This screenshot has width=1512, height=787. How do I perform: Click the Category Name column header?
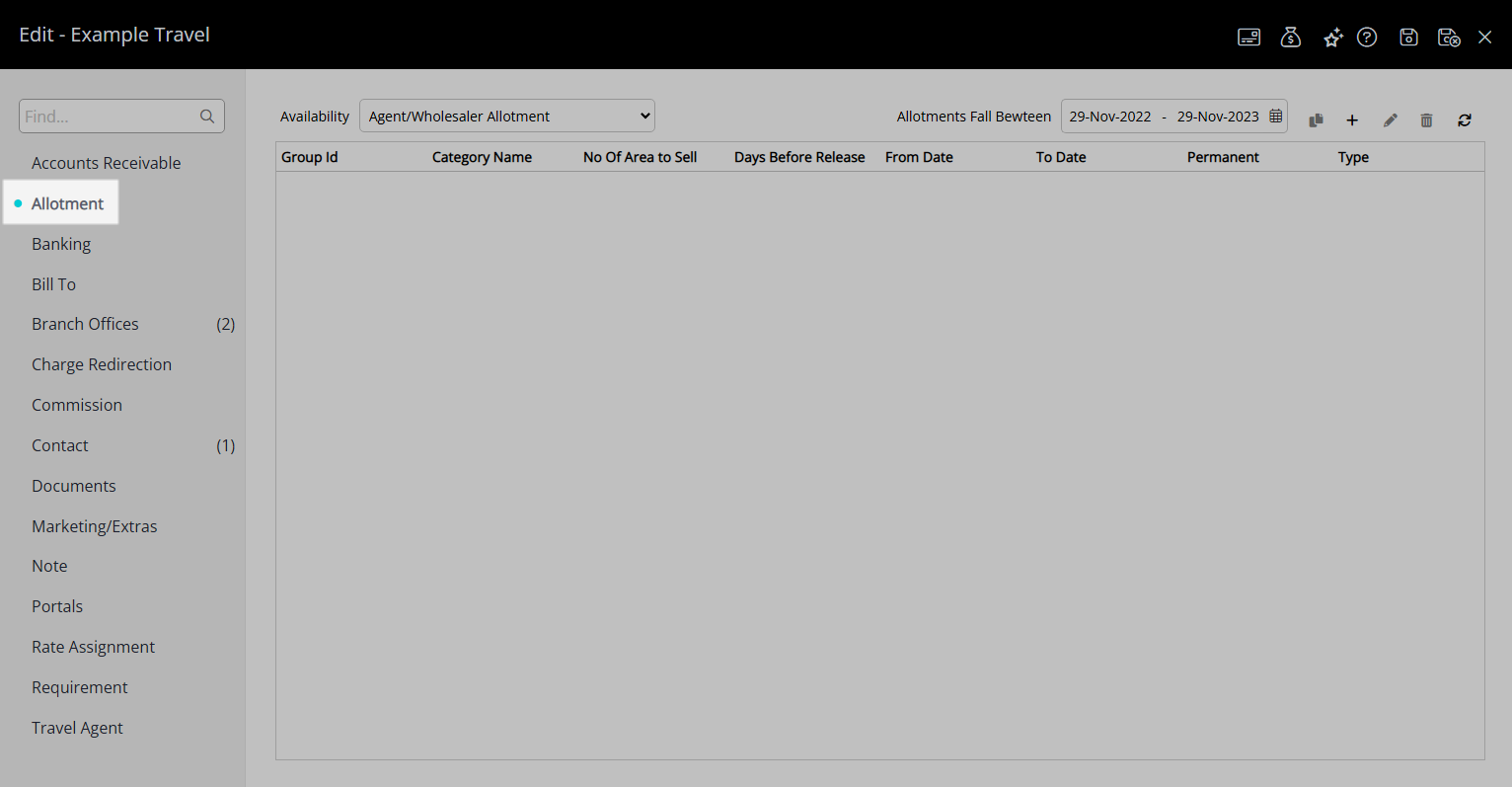[x=482, y=157]
